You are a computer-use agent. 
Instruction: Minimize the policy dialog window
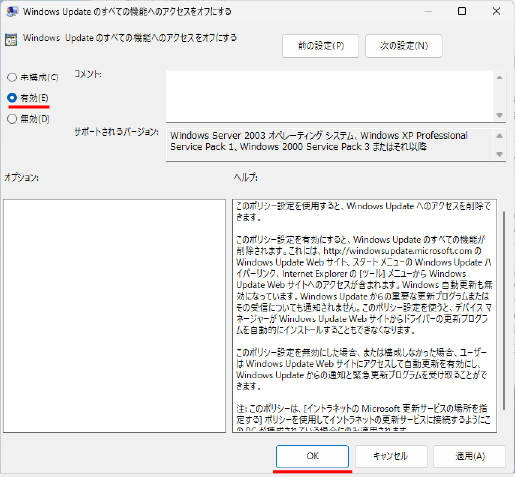(428, 11)
